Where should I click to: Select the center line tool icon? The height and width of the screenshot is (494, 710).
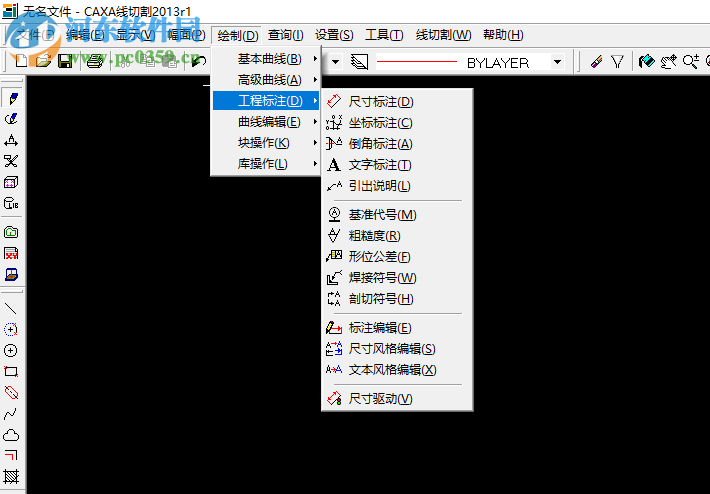click(x=11, y=393)
